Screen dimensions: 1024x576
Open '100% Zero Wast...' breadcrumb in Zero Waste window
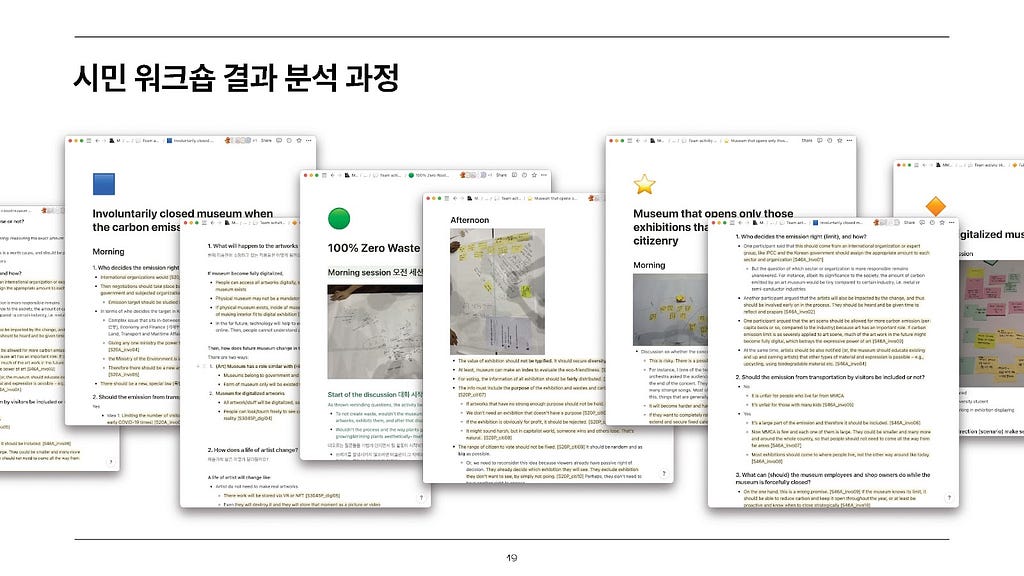pyautogui.click(x=429, y=175)
